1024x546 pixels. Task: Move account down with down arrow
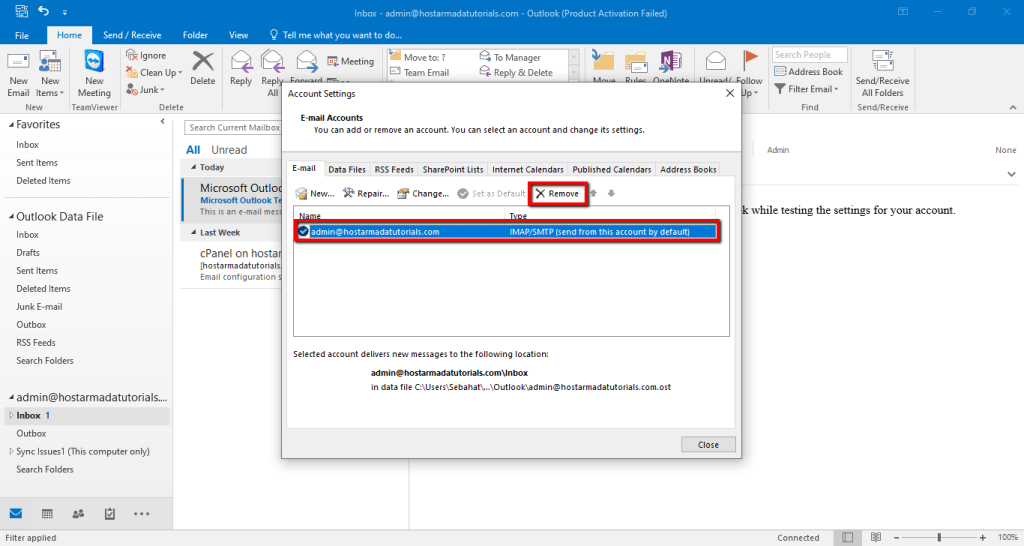(611, 193)
